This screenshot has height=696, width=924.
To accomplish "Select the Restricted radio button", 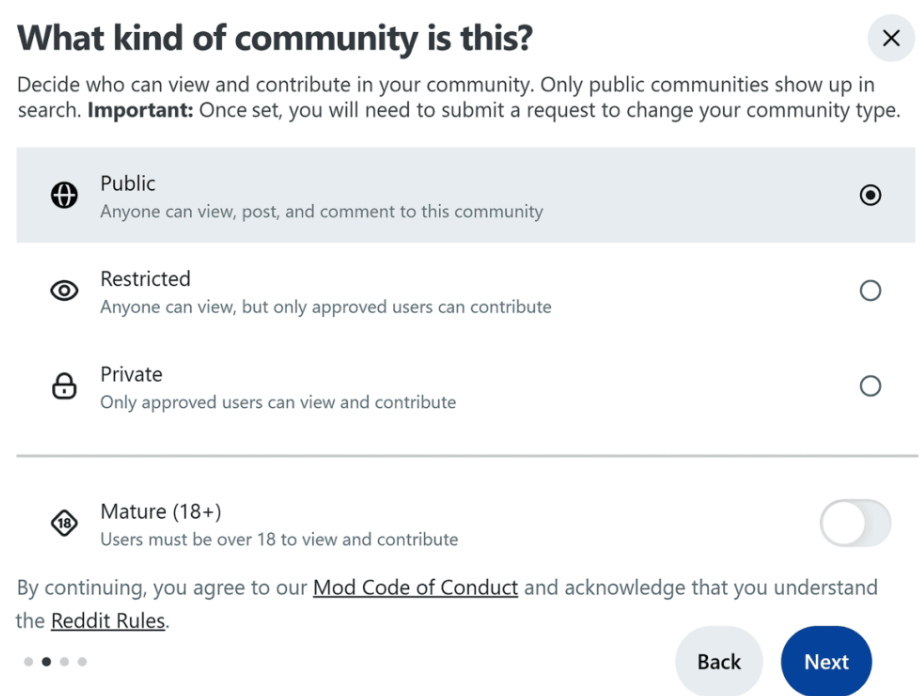I will [x=870, y=291].
